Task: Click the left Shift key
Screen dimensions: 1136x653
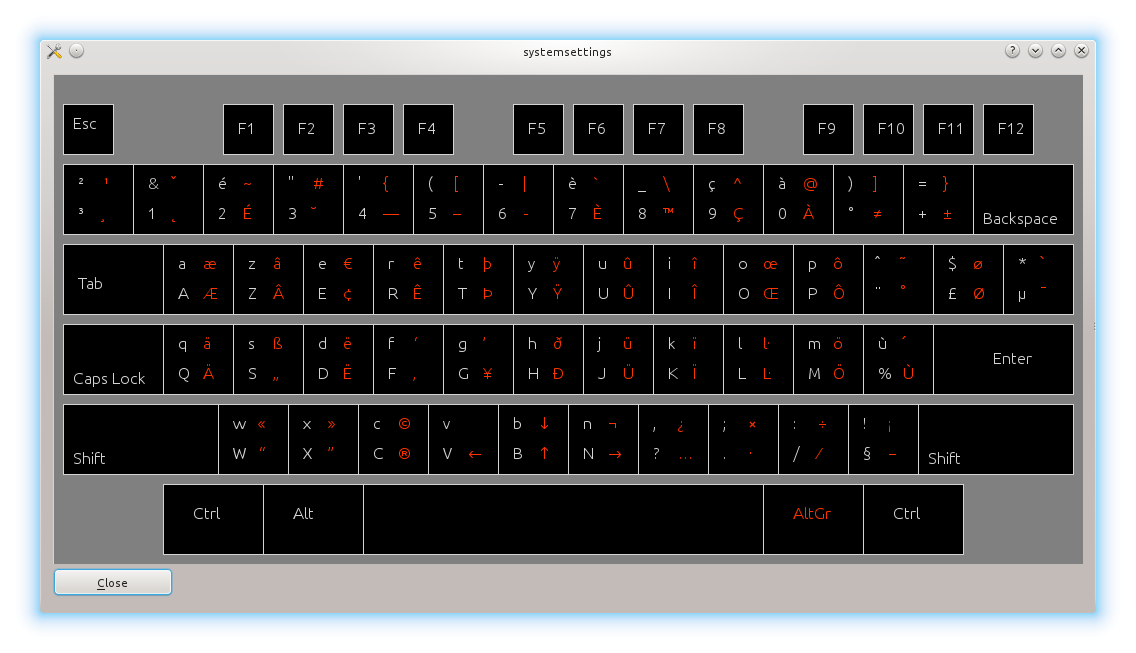Action: click(140, 440)
